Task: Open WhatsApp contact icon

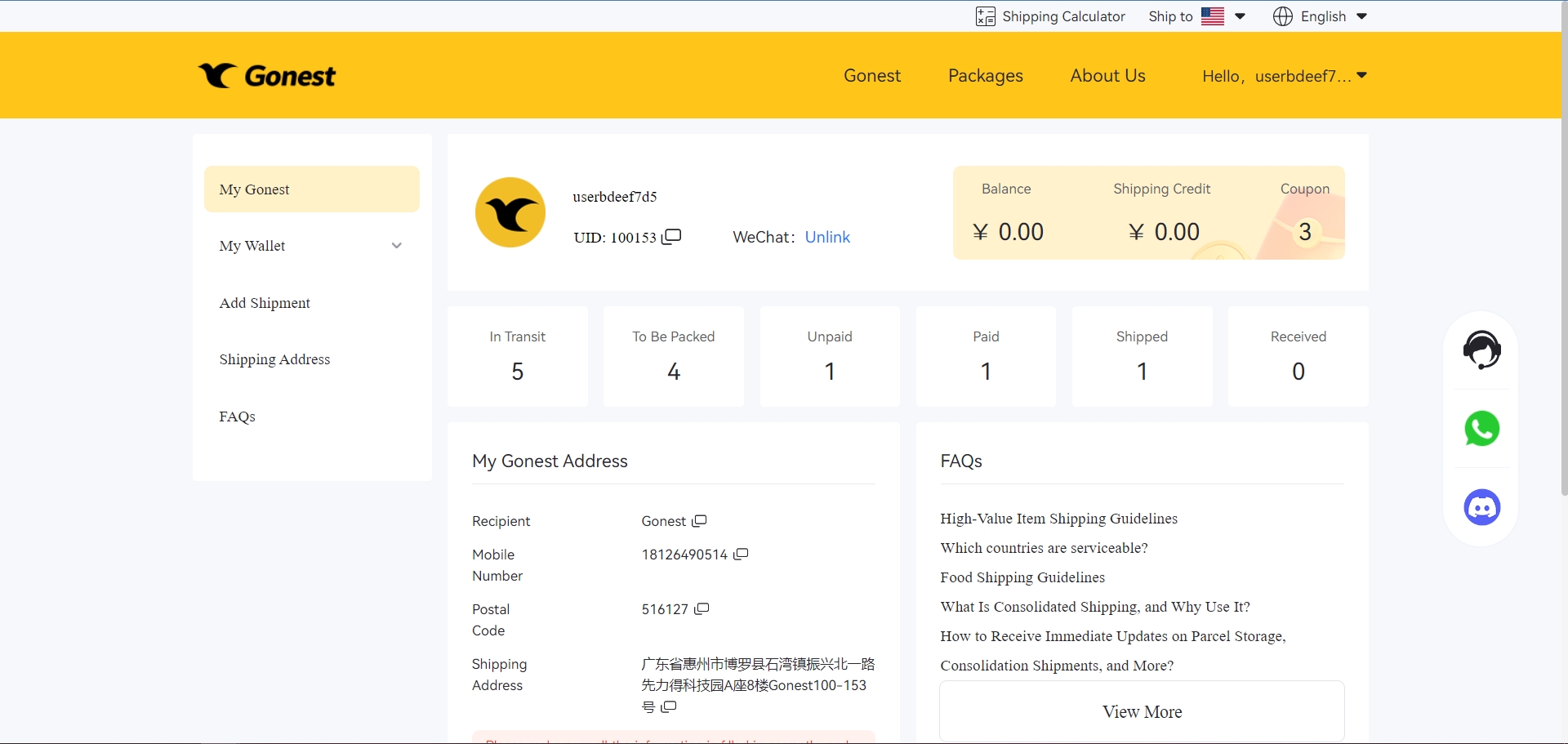Action: [x=1481, y=429]
